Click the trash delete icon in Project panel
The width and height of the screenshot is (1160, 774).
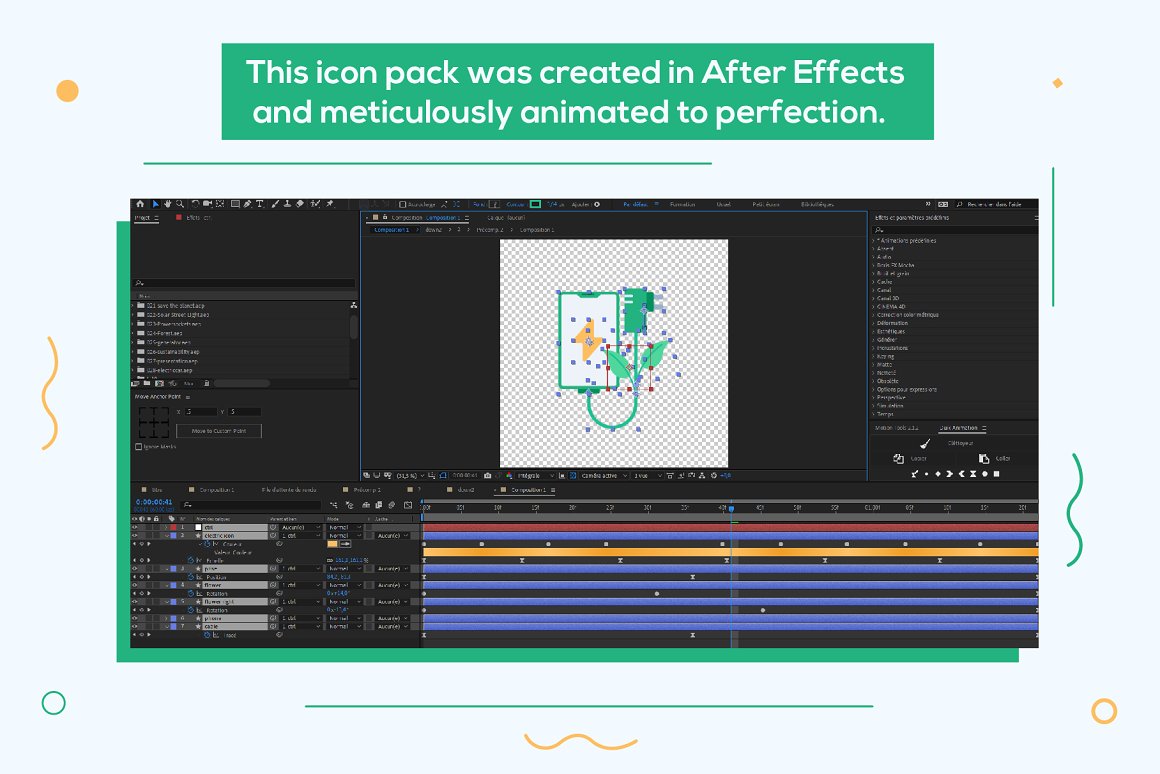(206, 383)
